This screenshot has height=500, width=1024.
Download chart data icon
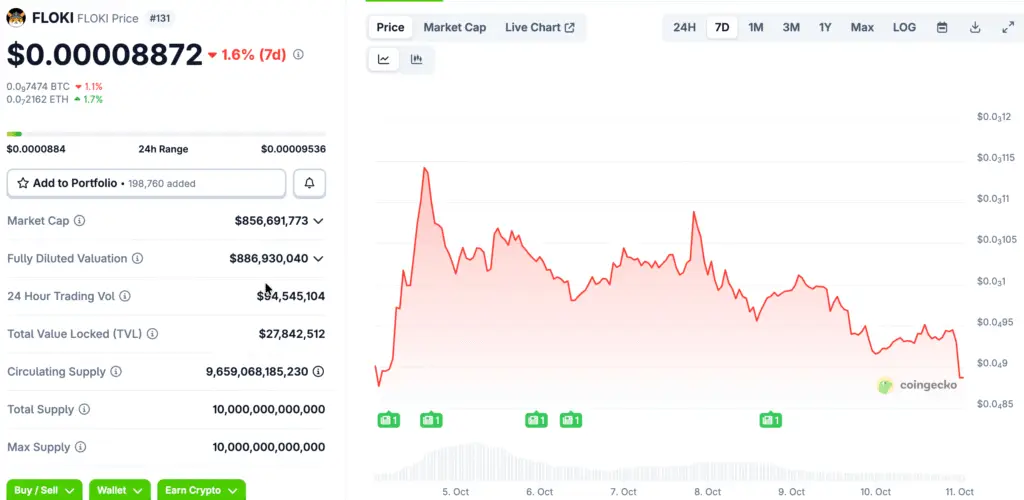point(975,27)
